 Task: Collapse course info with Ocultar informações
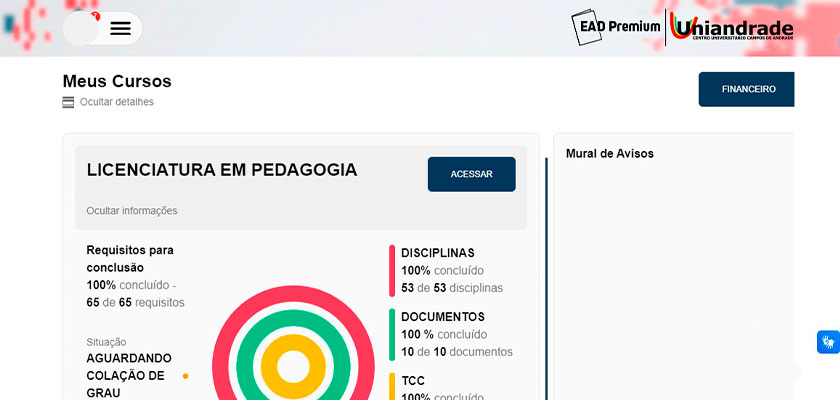point(132,211)
